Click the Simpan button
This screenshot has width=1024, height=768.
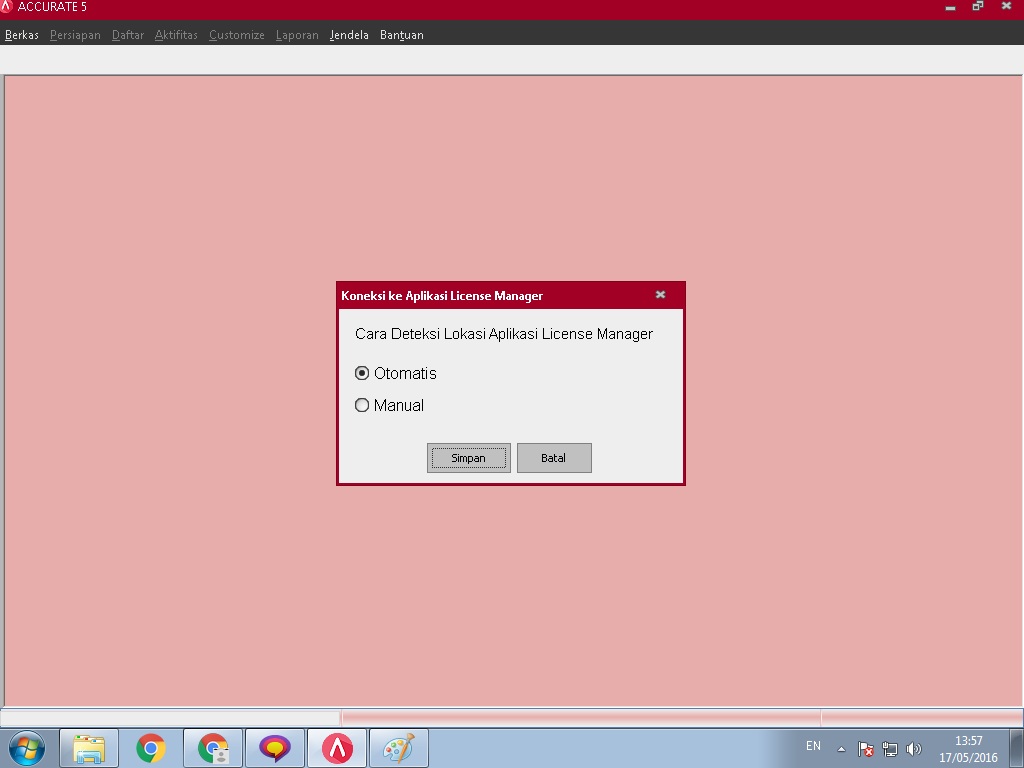click(468, 458)
